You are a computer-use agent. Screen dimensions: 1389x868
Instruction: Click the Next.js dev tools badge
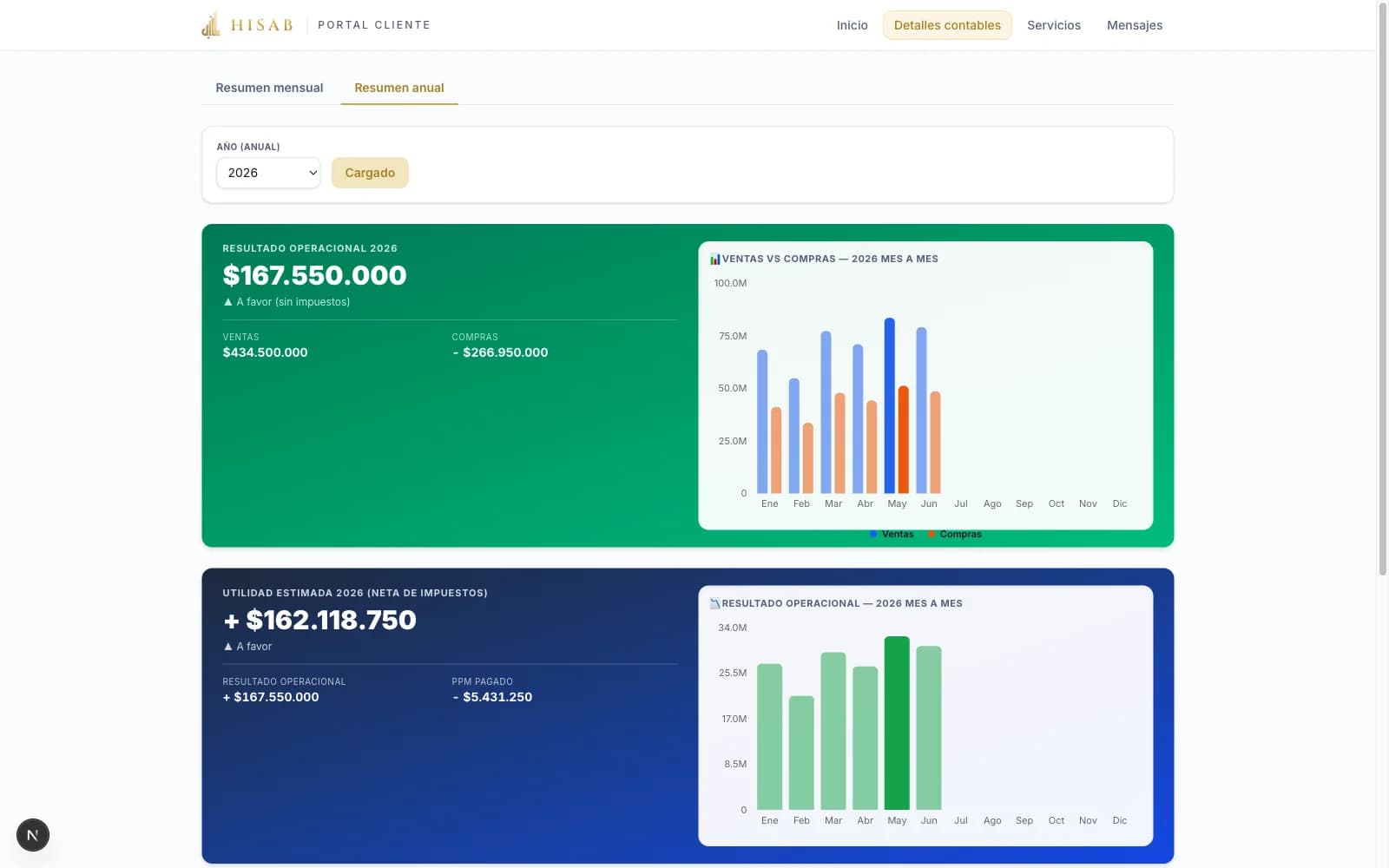click(x=33, y=835)
